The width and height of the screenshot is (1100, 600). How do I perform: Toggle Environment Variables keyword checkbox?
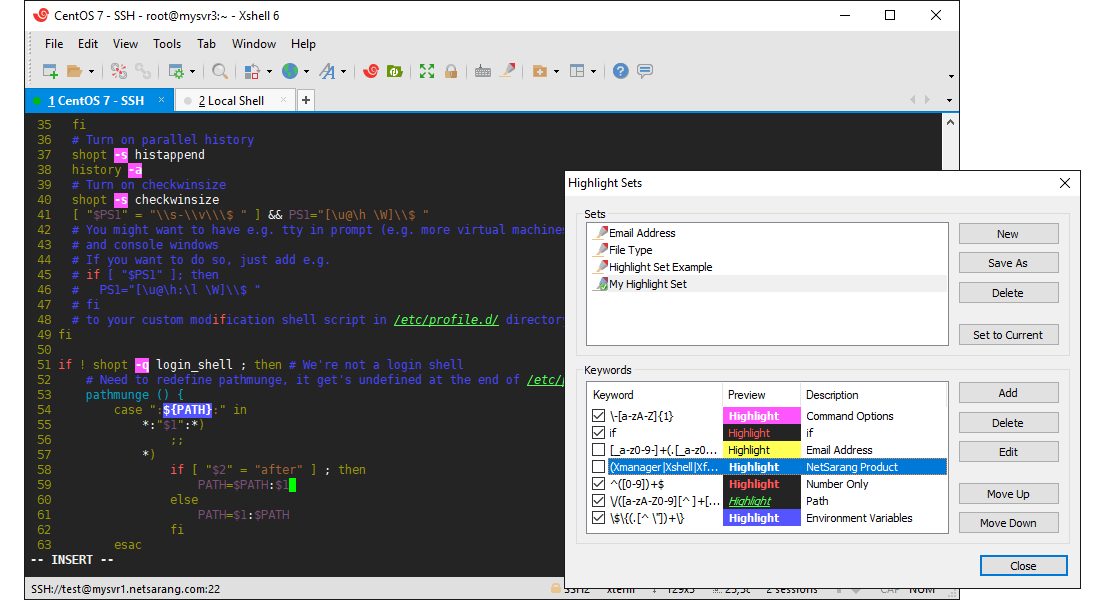click(x=598, y=518)
